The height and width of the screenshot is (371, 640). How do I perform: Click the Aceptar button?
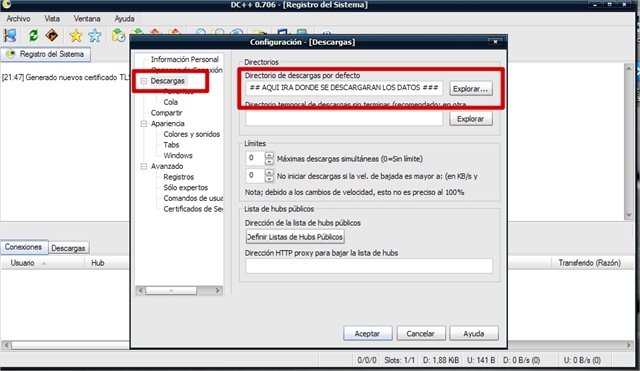tap(367, 333)
